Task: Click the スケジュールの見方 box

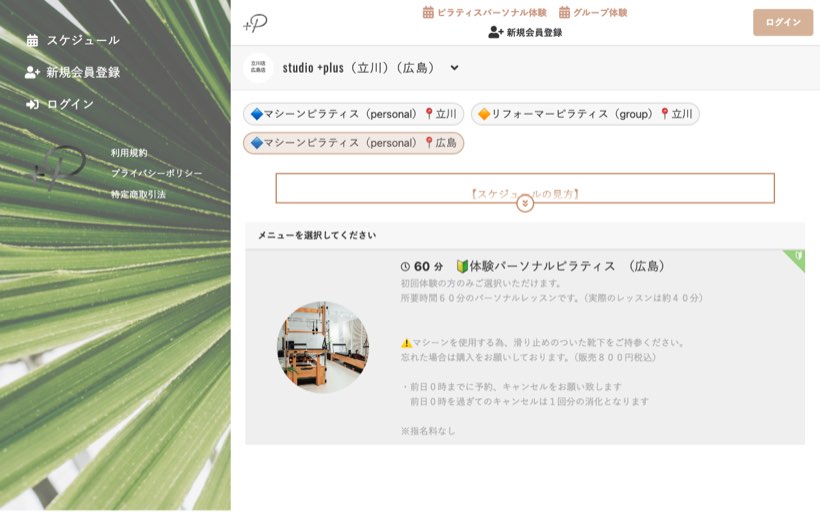Action: click(x=525, y=188)
